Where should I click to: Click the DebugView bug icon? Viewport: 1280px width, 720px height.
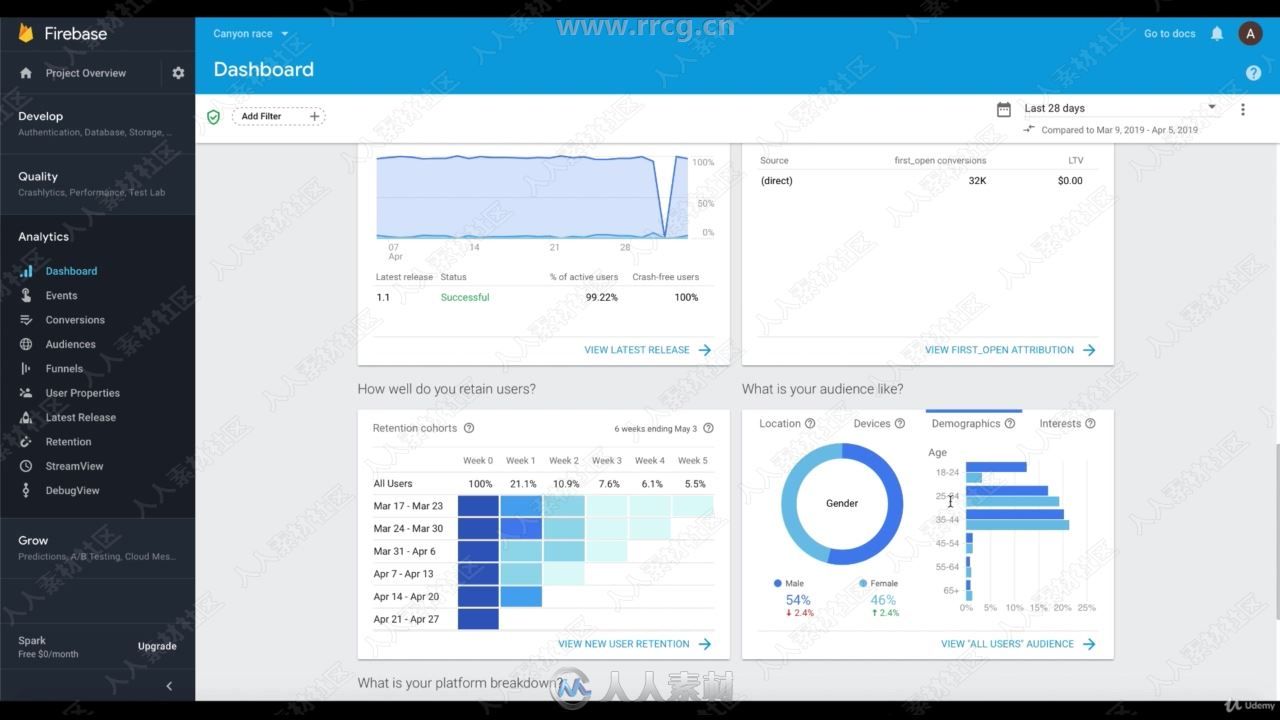point(26,490)
